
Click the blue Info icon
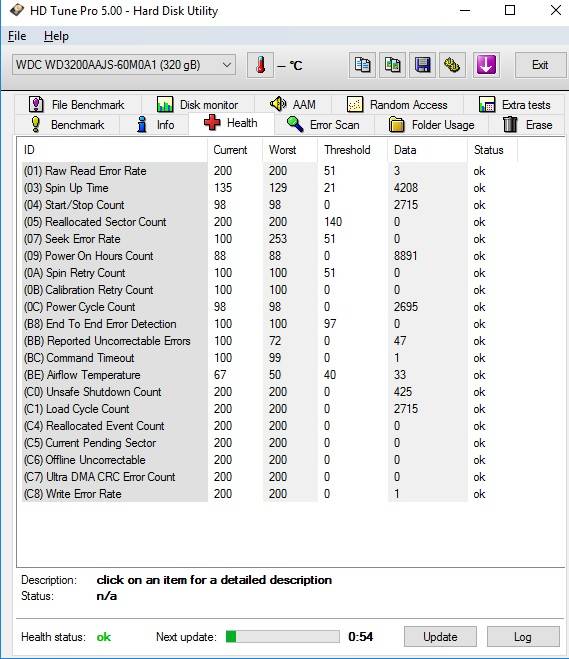click(x=142, y=124)
